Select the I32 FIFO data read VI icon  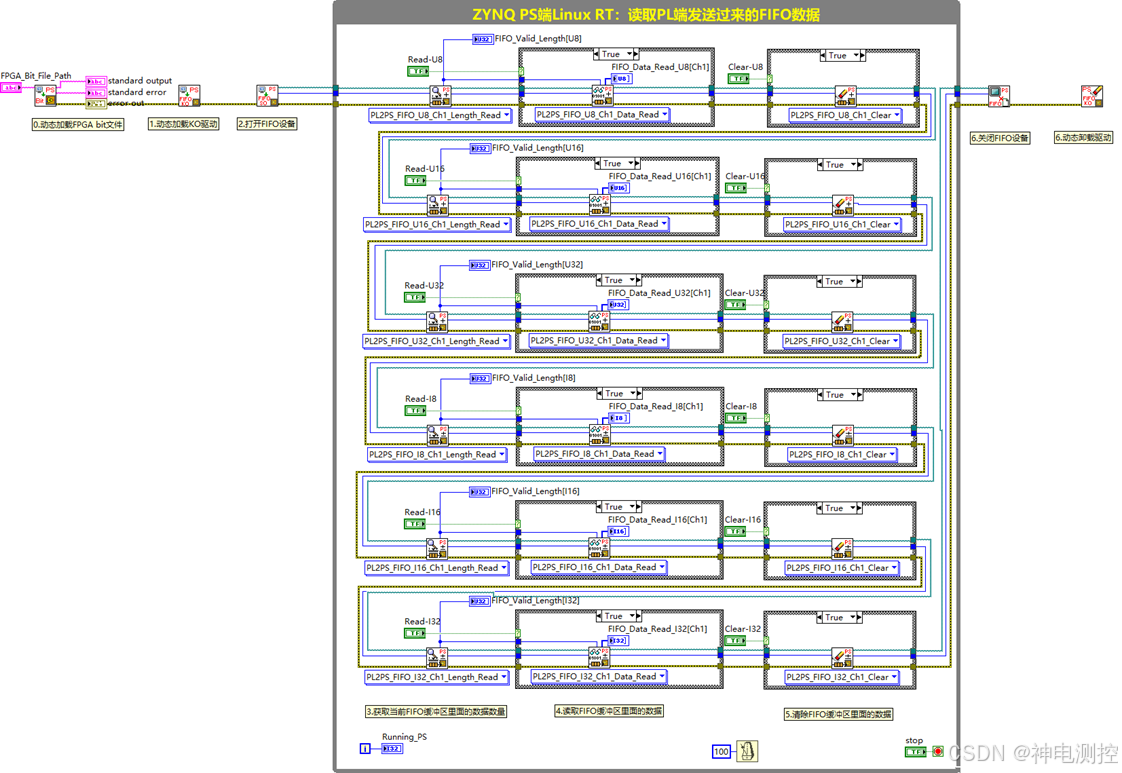coord(599,657)
